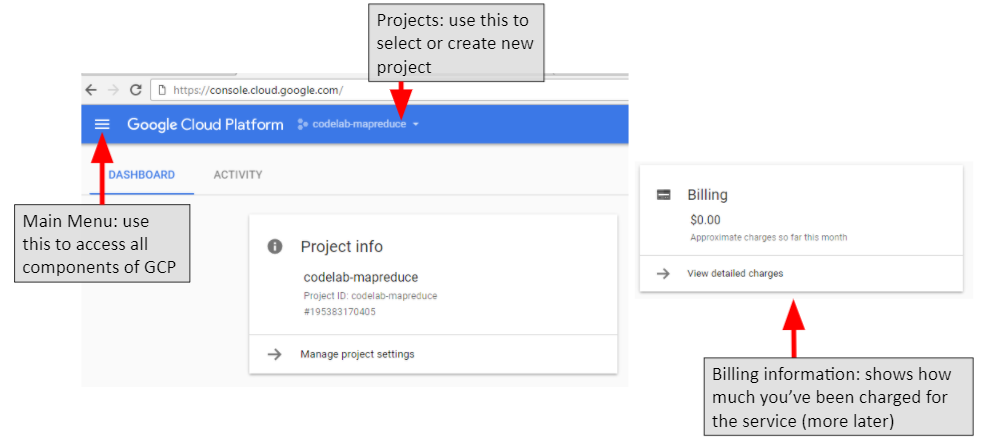Click the Billing credit card icon
This screenshot has height=440, width=986.
coord(663,195)
